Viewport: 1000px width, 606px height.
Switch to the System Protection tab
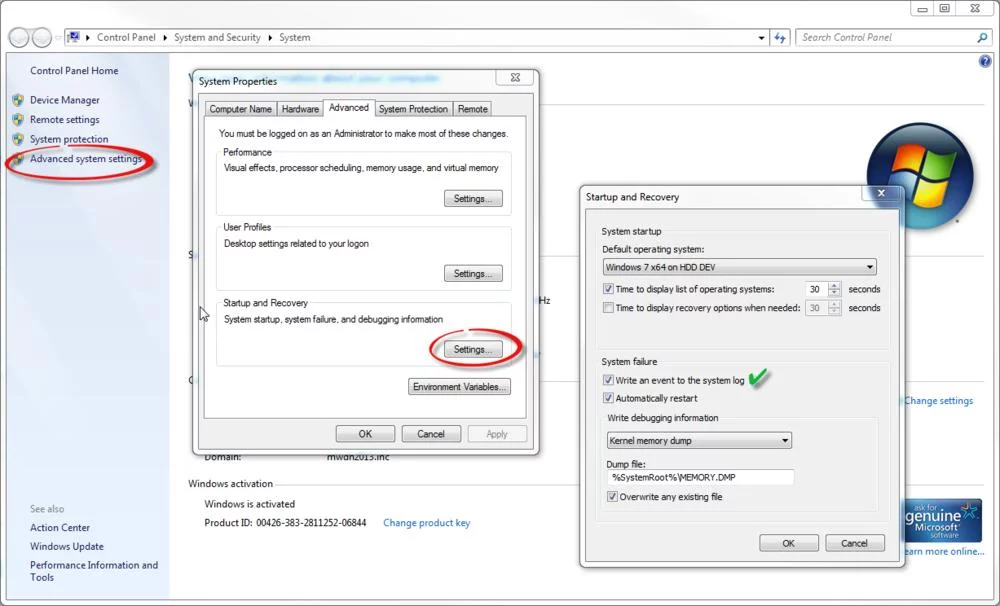click(x=413, y=109)
